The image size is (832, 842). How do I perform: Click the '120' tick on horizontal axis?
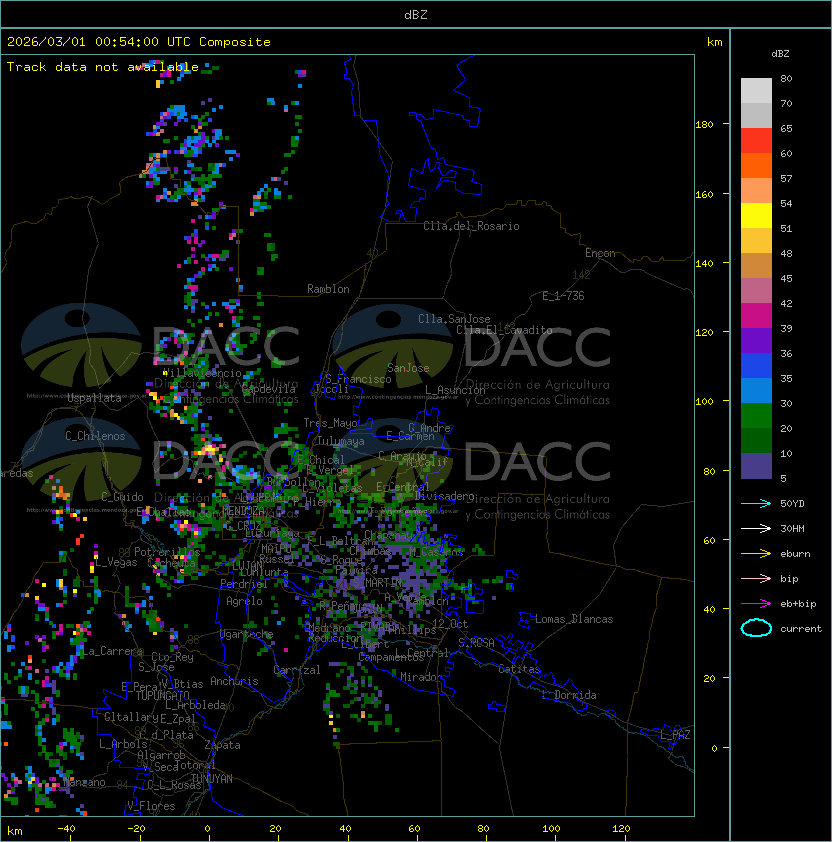point(621,829)
